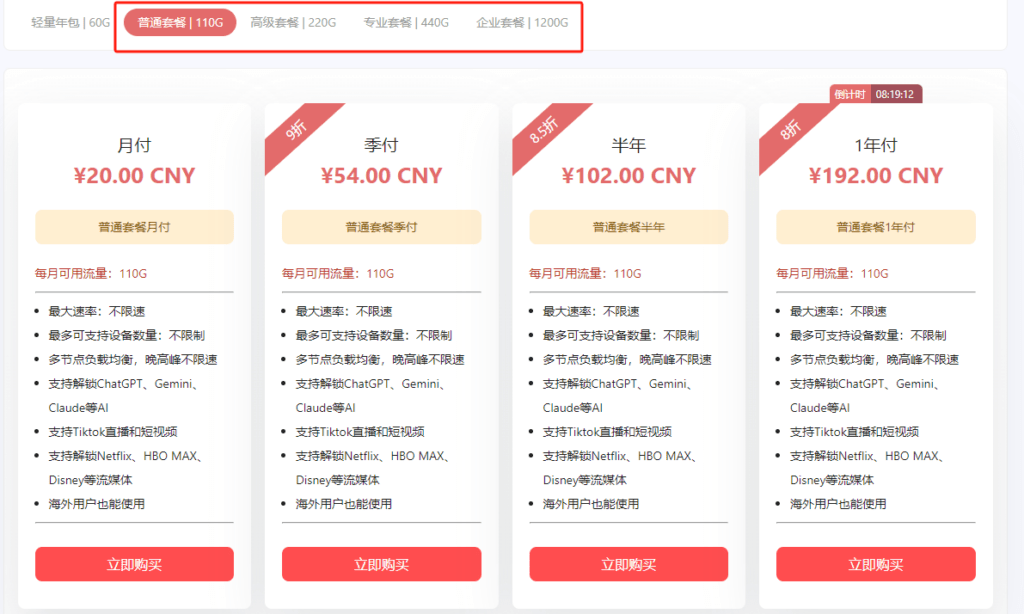
Task: Select the 轻量年包 60G plan tab
Action: 71,23
